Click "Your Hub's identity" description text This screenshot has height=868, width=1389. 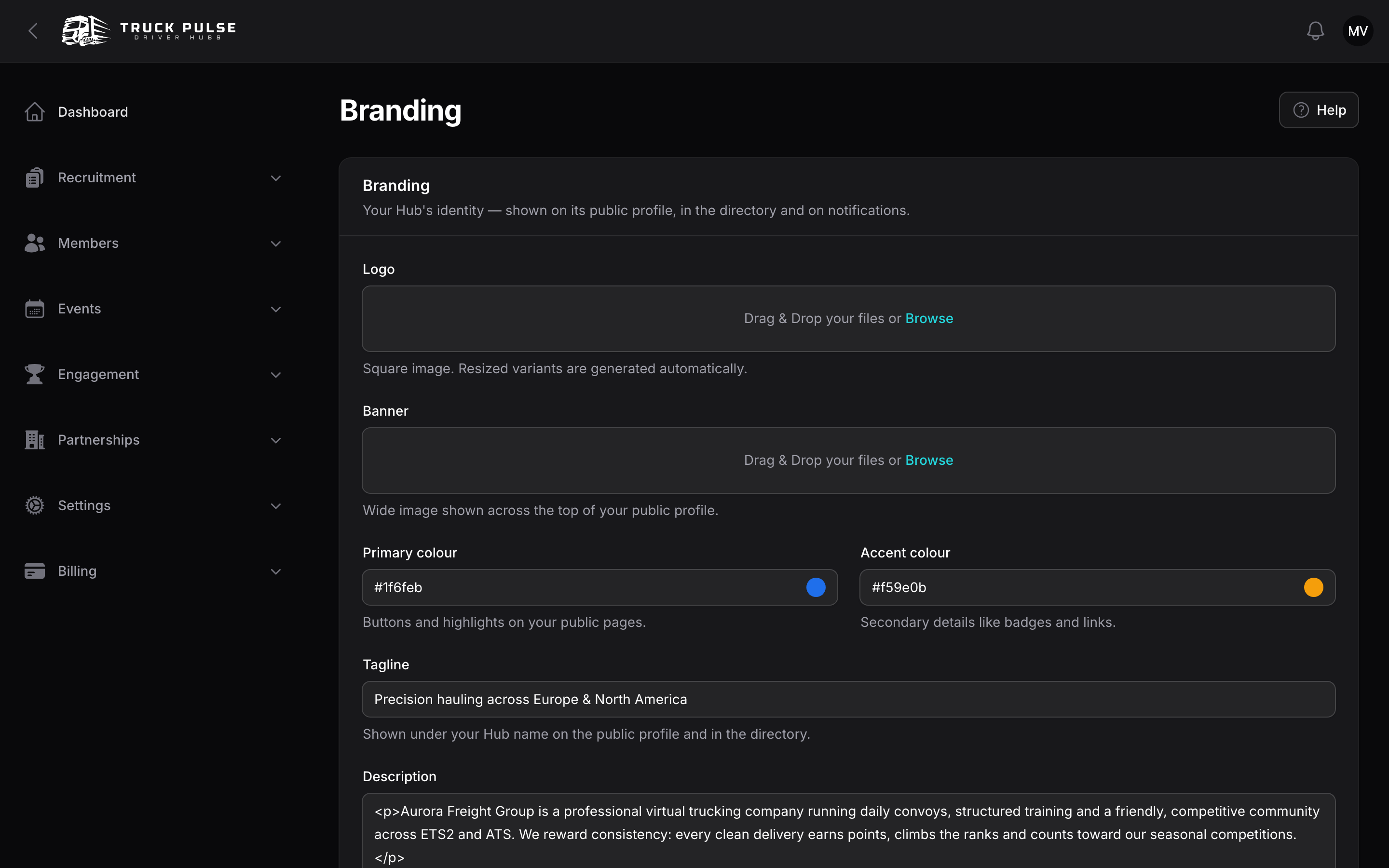point(636,211)
